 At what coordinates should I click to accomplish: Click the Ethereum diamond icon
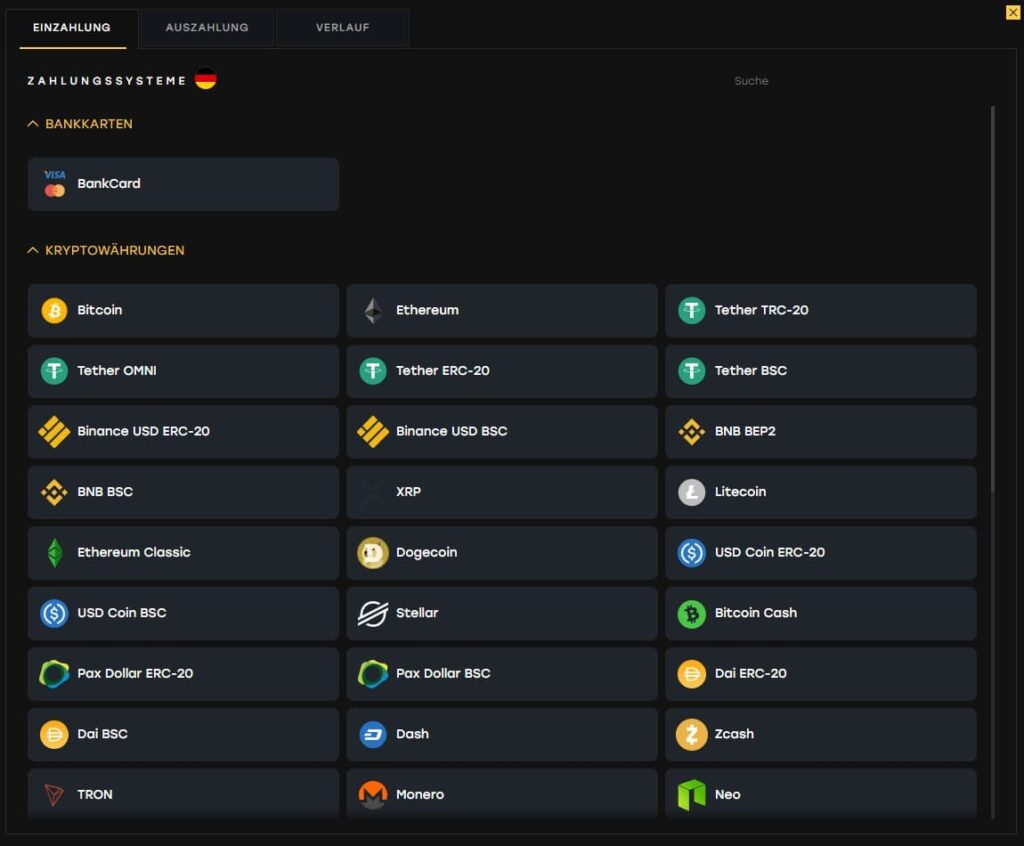(372, 310)
